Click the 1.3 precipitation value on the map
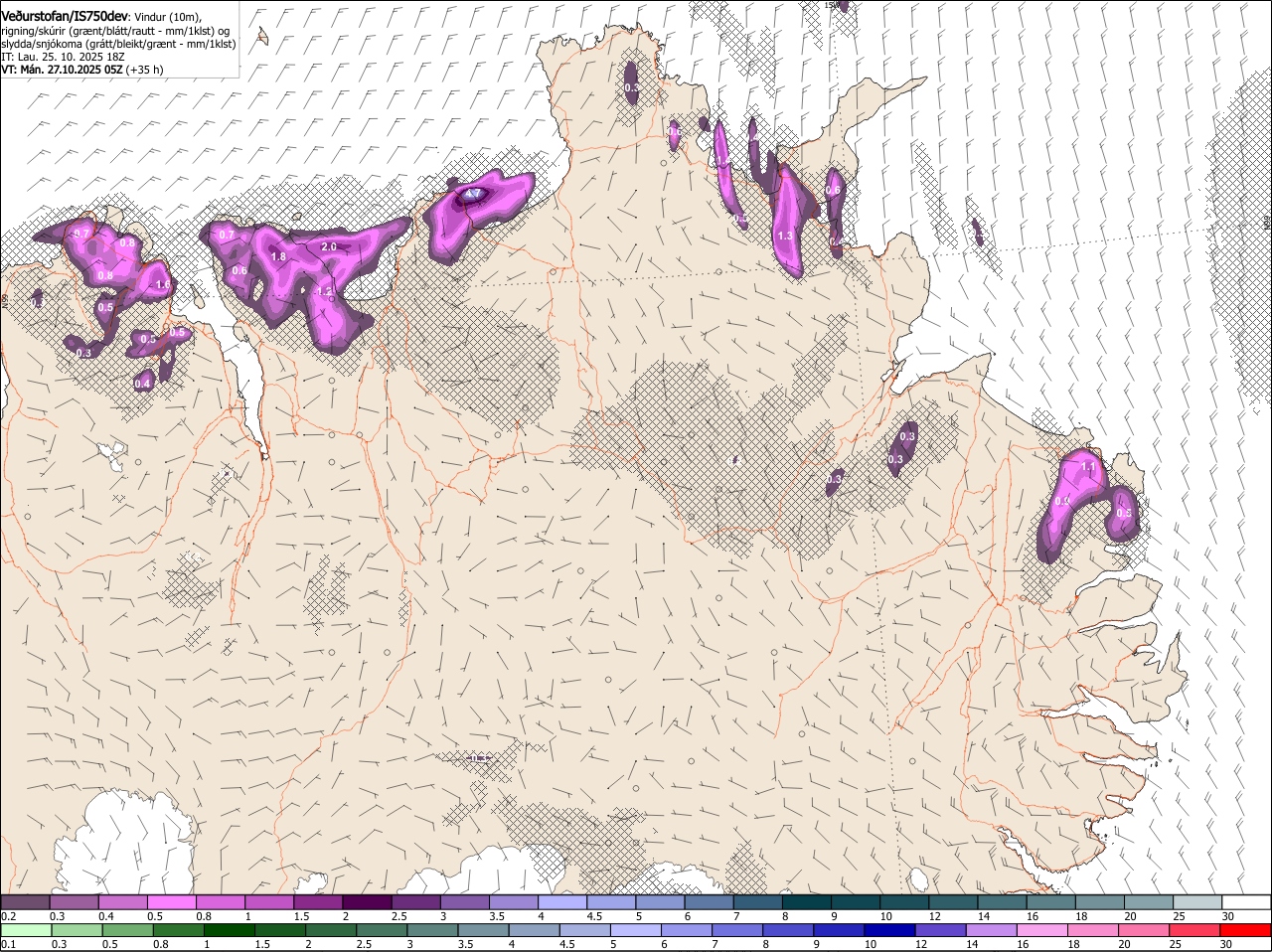This screenshot has width=1272, height=952. pos(785,236)
